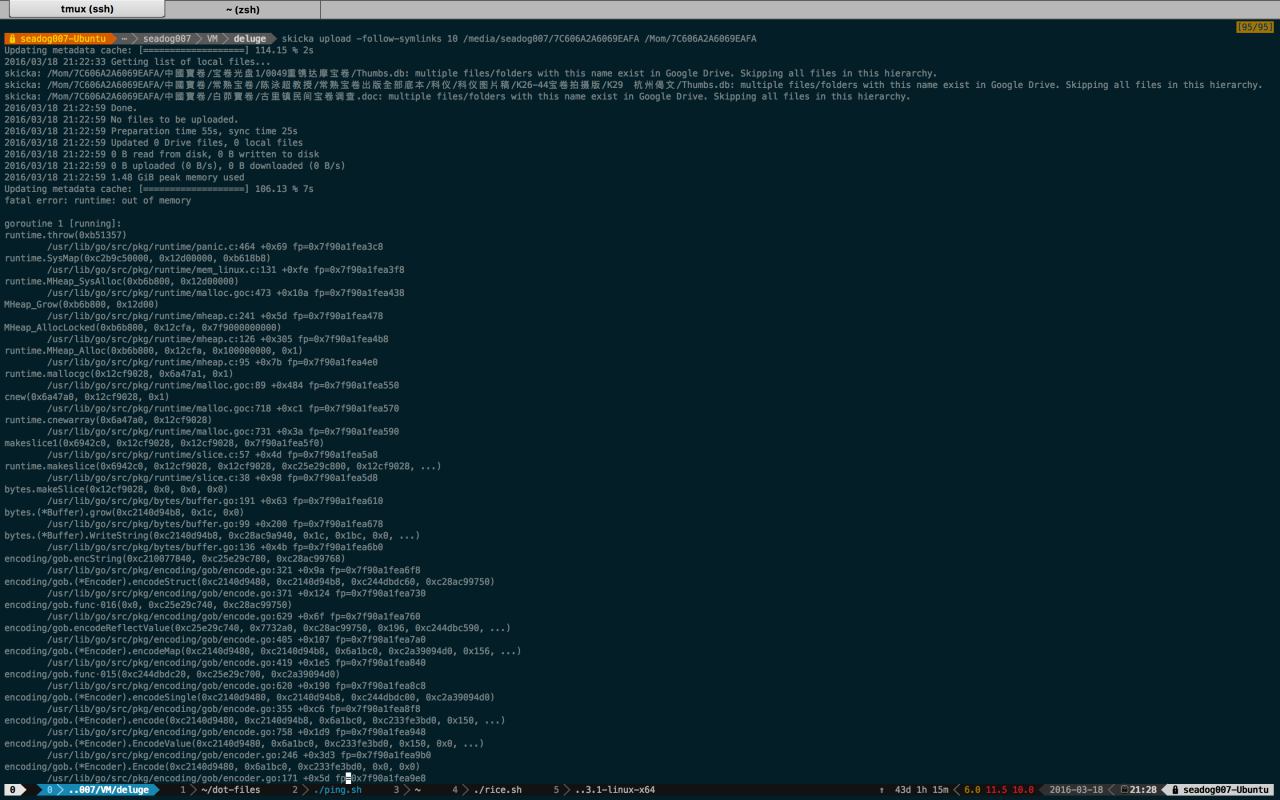This screenshot has width=1280, height=800.
Task: Click the 106.13 % 7s metadata progress line
Action: 159,189
